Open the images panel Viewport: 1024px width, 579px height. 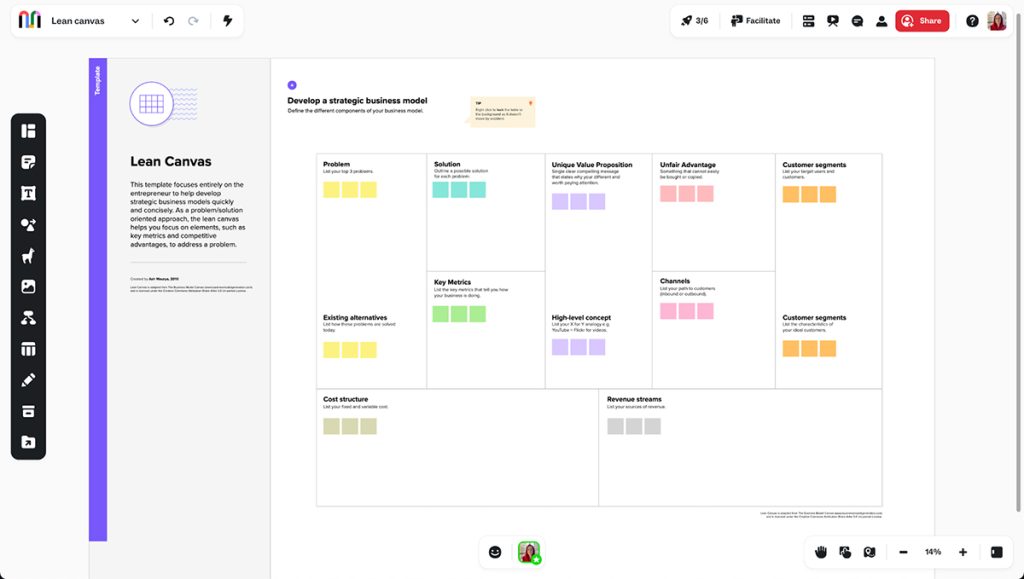pos(28,285)
